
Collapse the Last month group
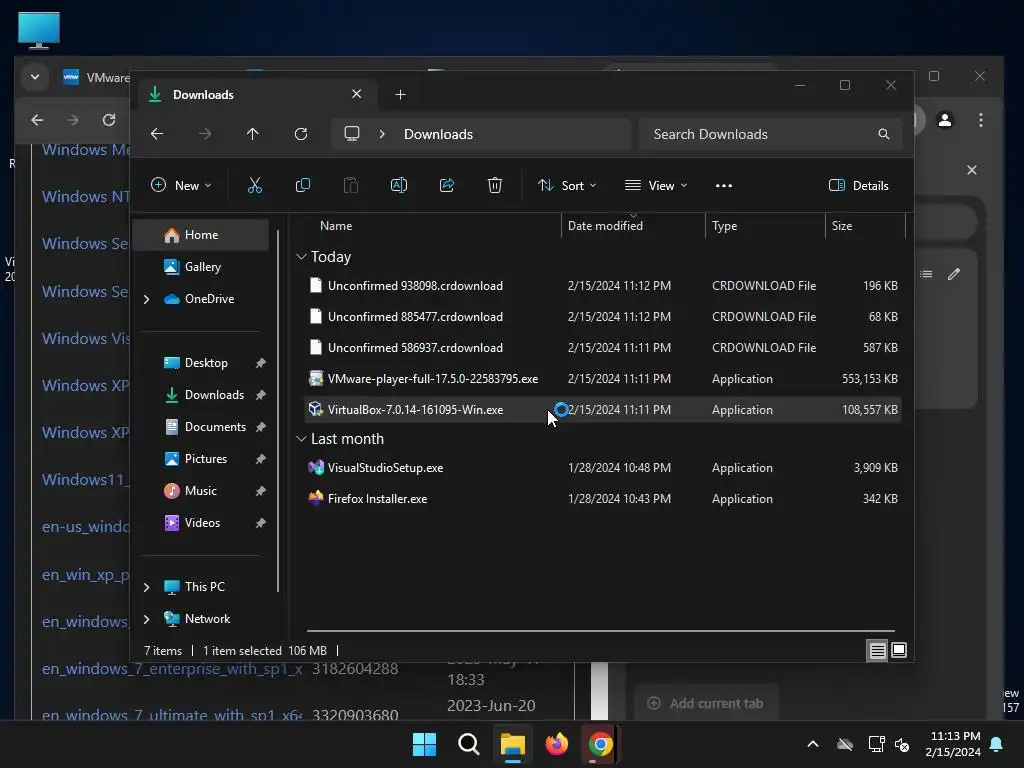coord(301,439)
